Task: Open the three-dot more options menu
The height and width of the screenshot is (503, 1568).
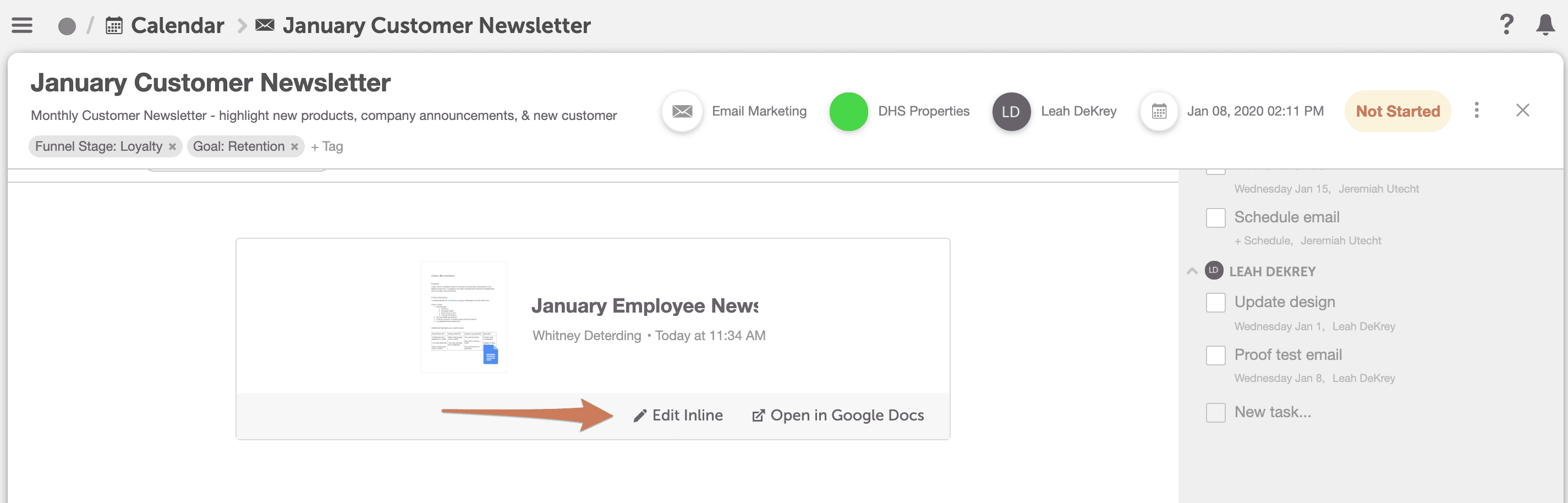Action: 1476,110
